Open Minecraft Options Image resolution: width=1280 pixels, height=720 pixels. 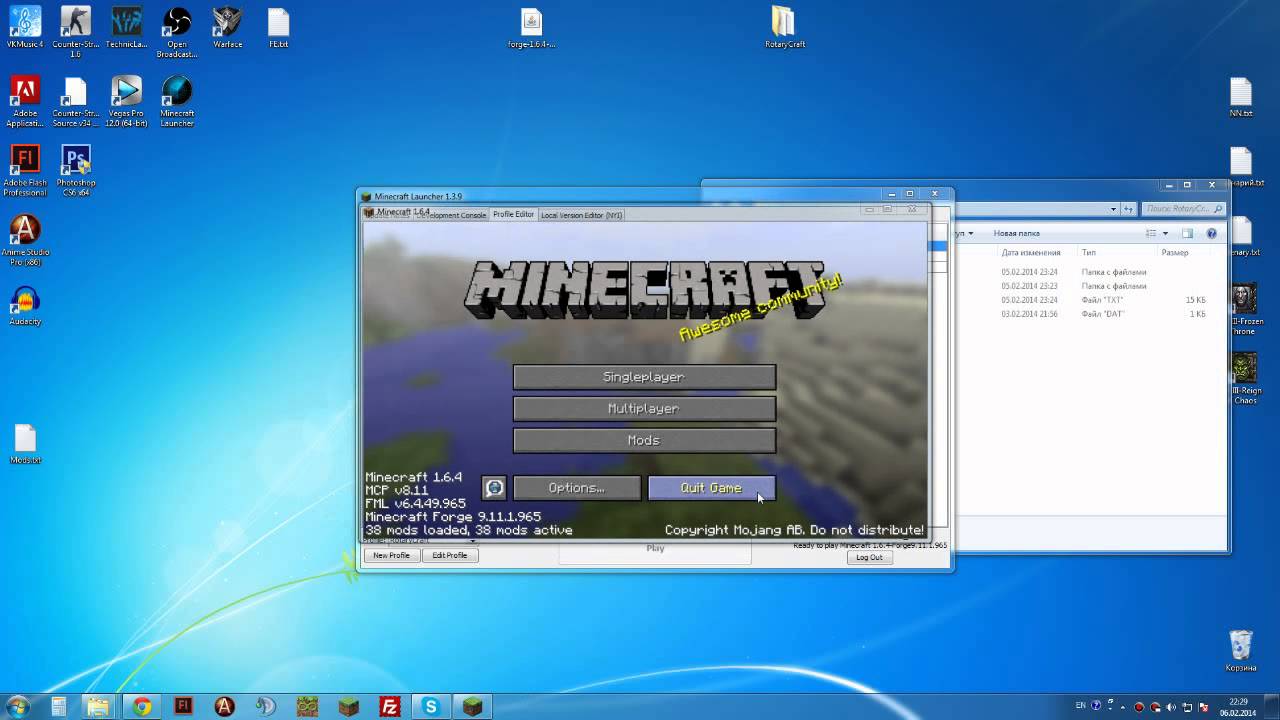click(x=577, y=488)
